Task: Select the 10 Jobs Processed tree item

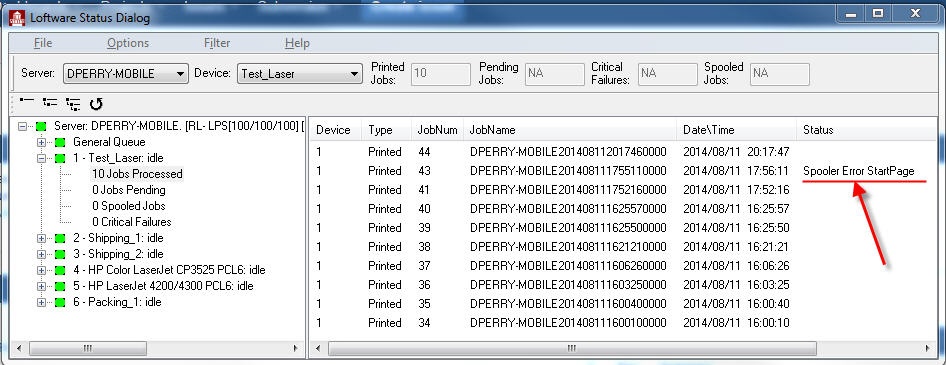Action: click(137, 174)
